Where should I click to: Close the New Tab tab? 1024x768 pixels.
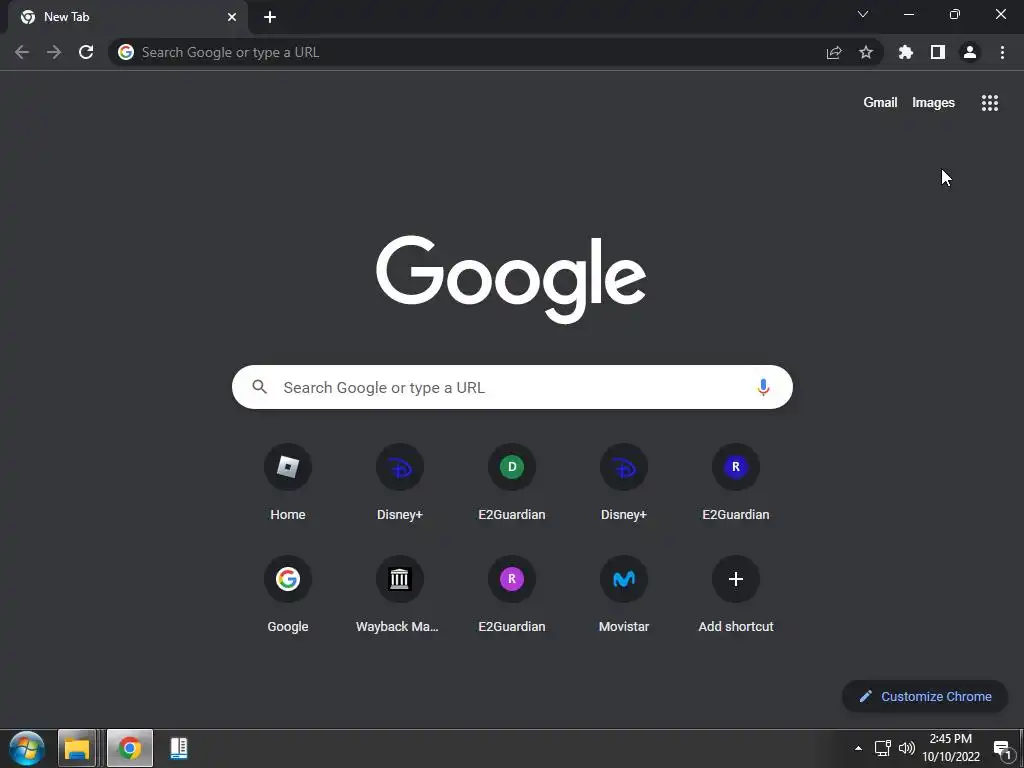pyautogui.click(x=232, y=17)
